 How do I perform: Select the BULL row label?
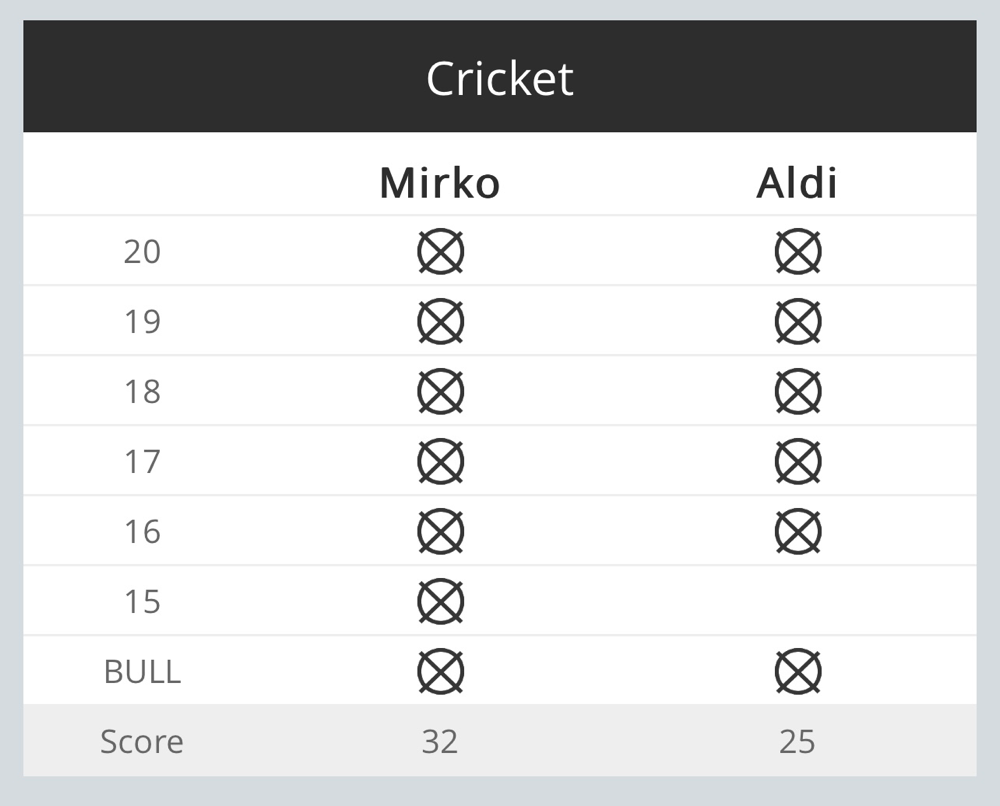click(x=142, y=672)
